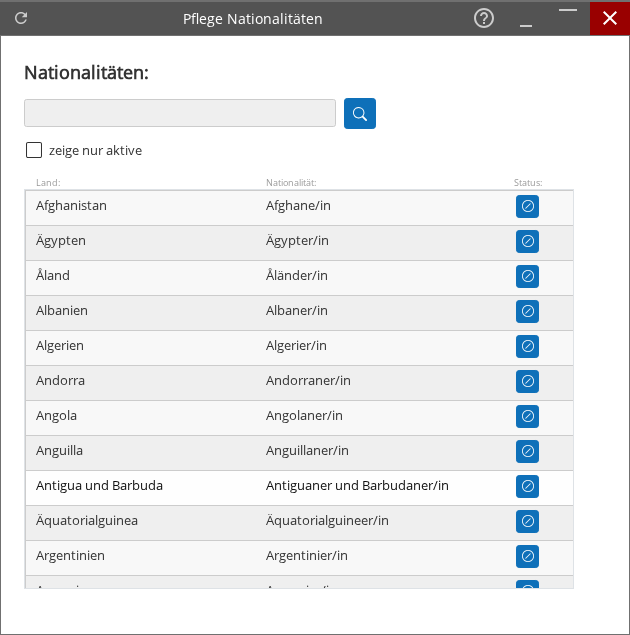Click status icon for Antigua und Barbuda

click(527, 486)
